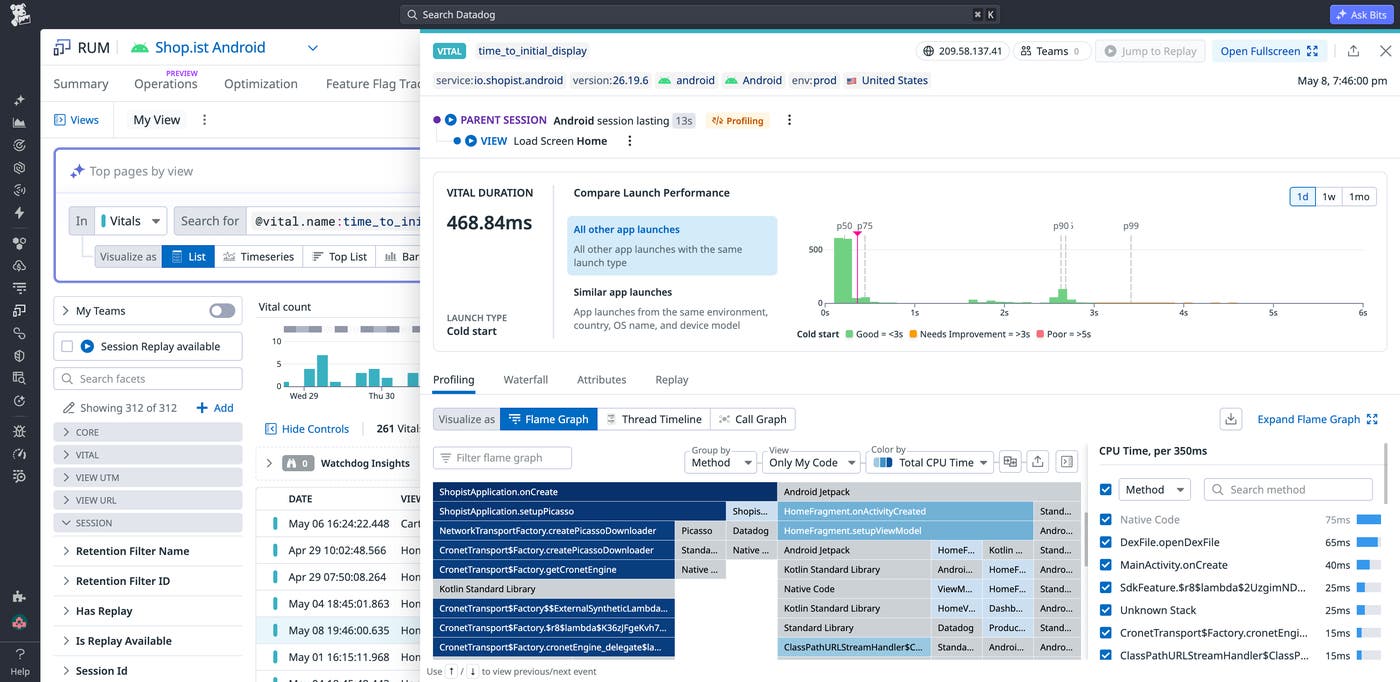This screenshot has width=1400, height=682.
Task: Click the Teams button in panel header
Action: click(x=1051, y=51)
